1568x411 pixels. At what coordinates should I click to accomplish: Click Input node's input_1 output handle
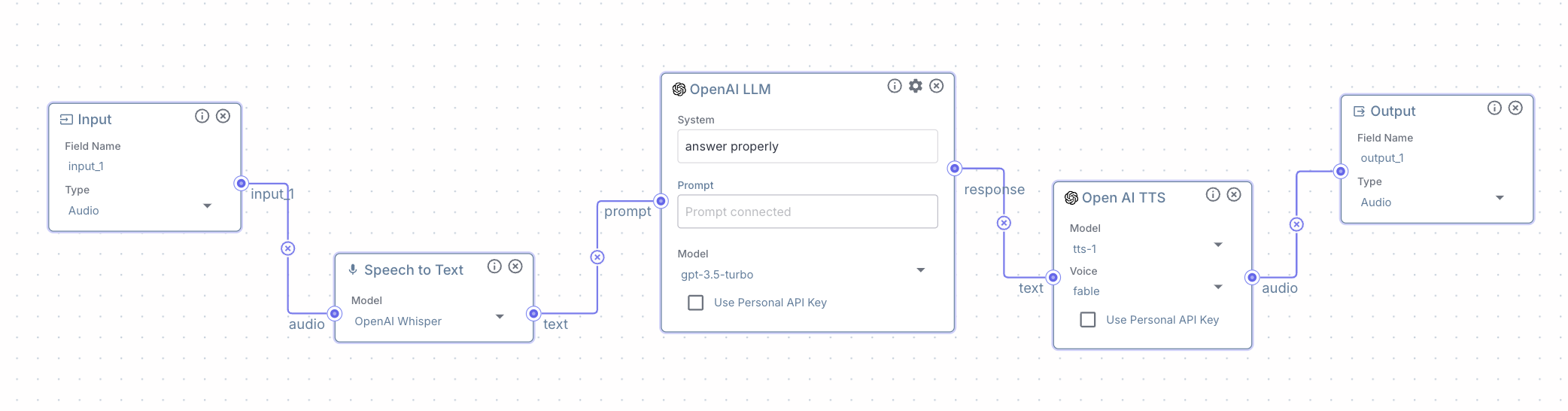pos(242,183)
